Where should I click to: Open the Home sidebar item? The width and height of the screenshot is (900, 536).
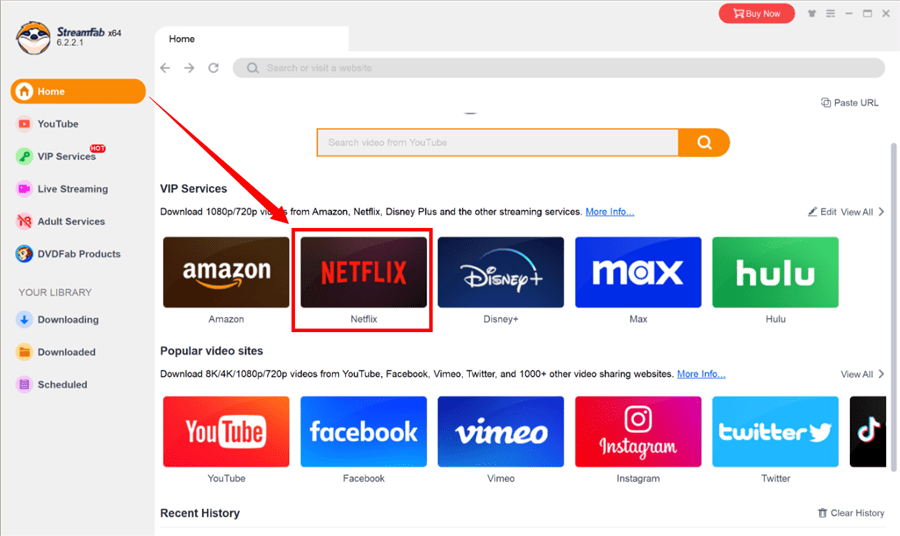click(x=78, y=91)
